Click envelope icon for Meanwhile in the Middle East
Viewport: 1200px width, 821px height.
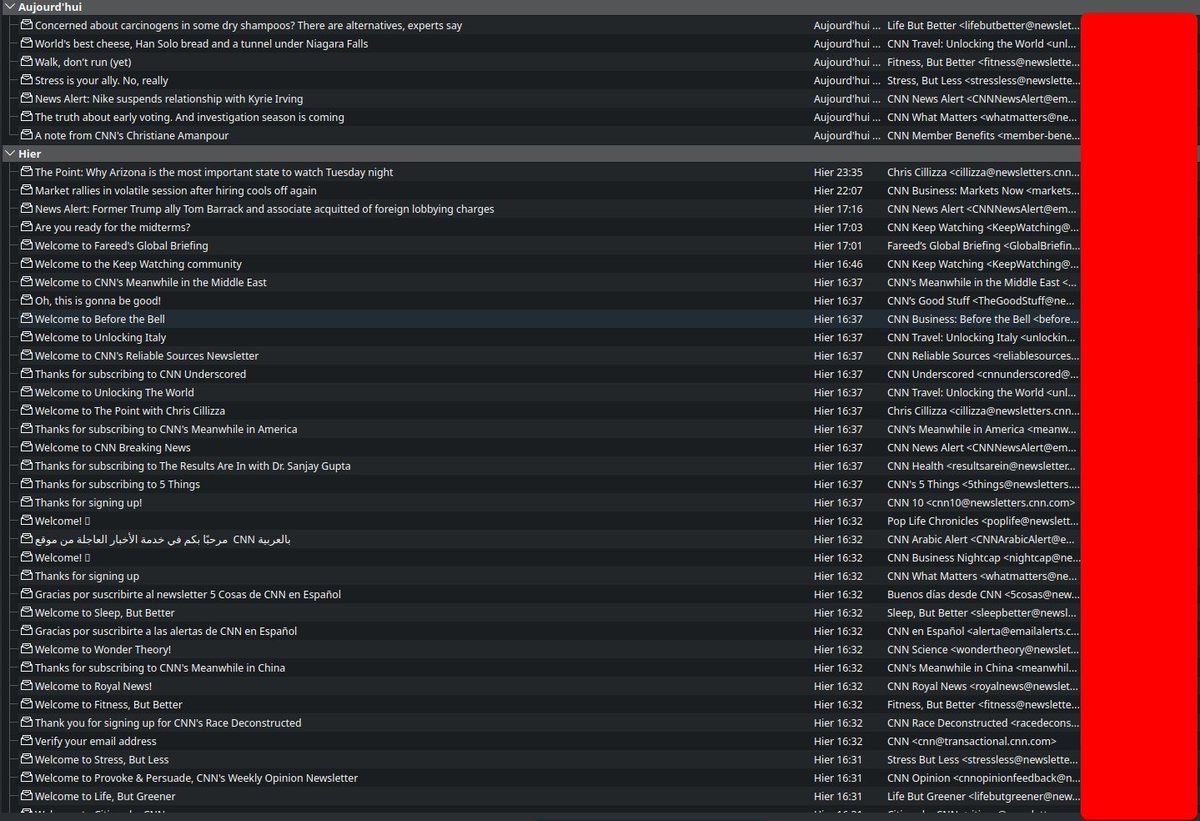[27, 282]
